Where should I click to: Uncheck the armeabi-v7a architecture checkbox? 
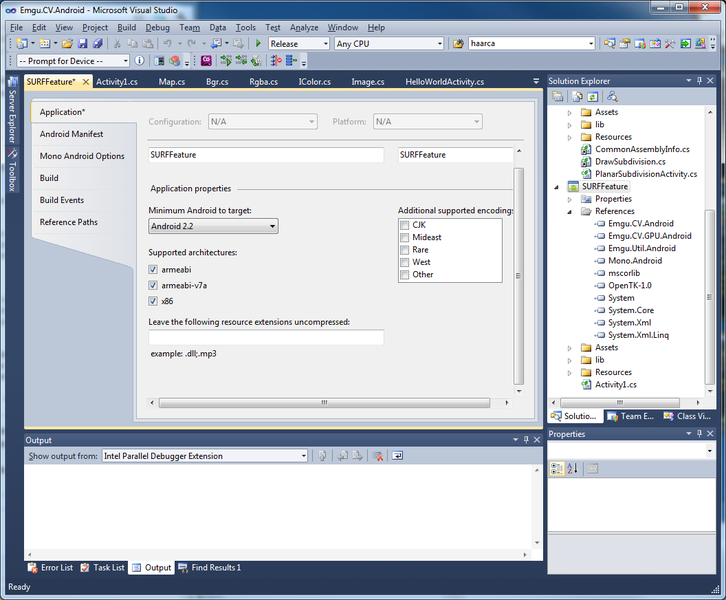[153, 285]
